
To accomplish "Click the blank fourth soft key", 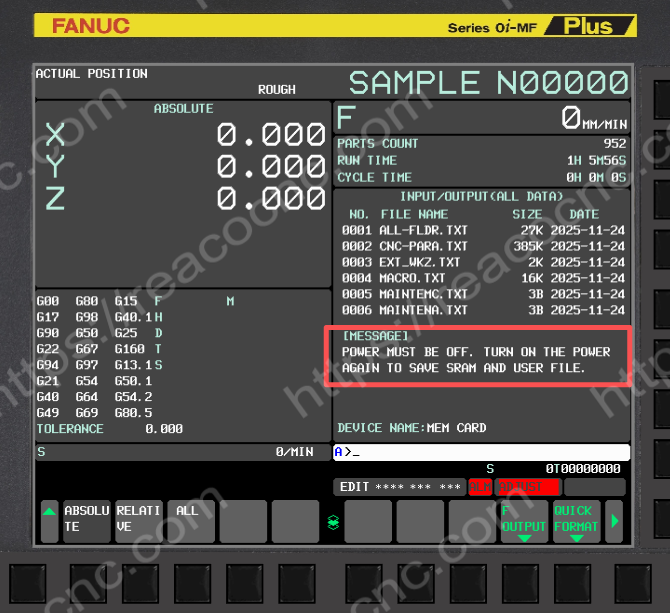I will [243, 521].
